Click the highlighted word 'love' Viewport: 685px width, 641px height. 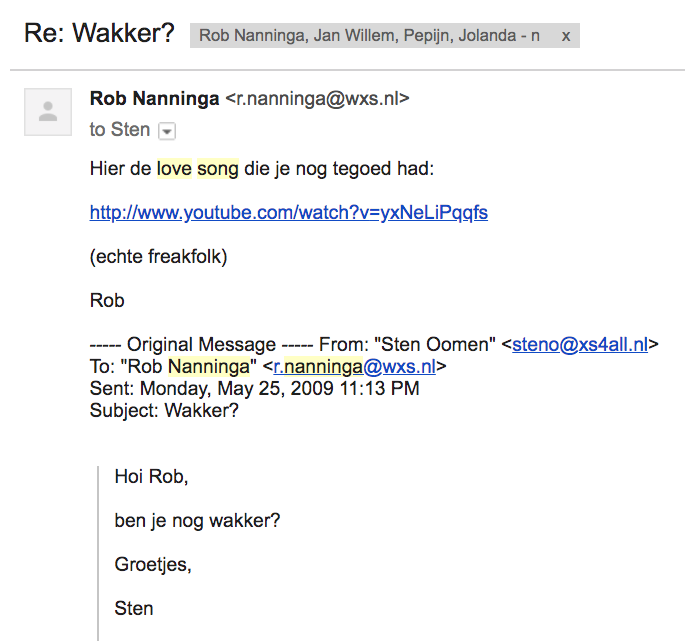(174, 168)
